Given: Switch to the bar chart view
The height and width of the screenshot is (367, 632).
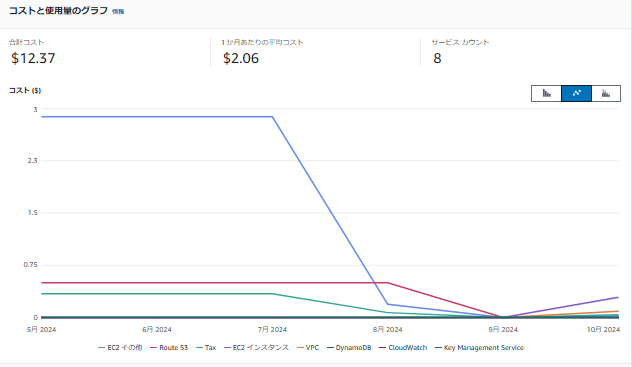Looking at the screenshot, I should [x=546, y=93].
